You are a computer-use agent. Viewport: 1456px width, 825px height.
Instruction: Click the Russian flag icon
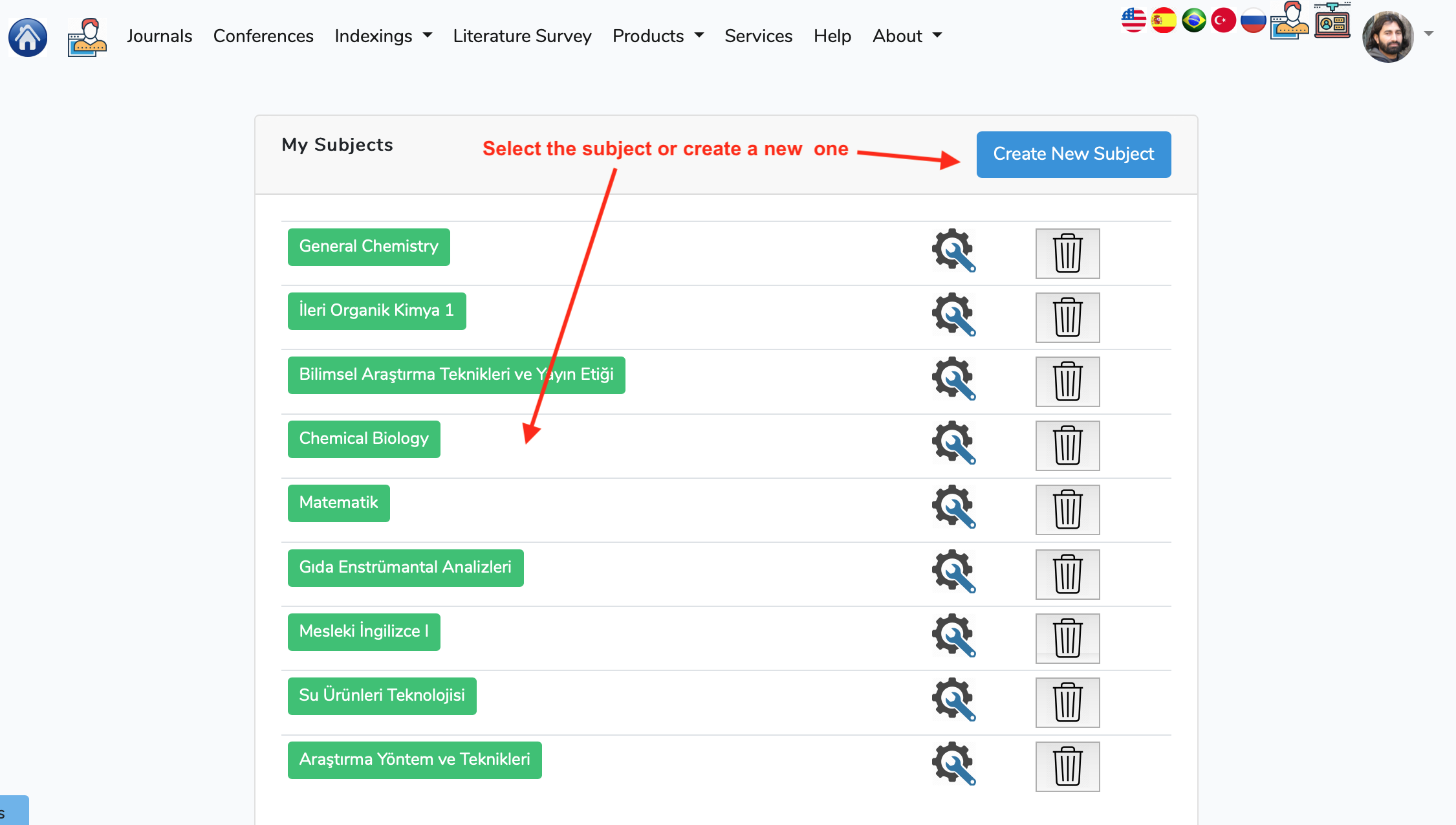[1253, 20]
